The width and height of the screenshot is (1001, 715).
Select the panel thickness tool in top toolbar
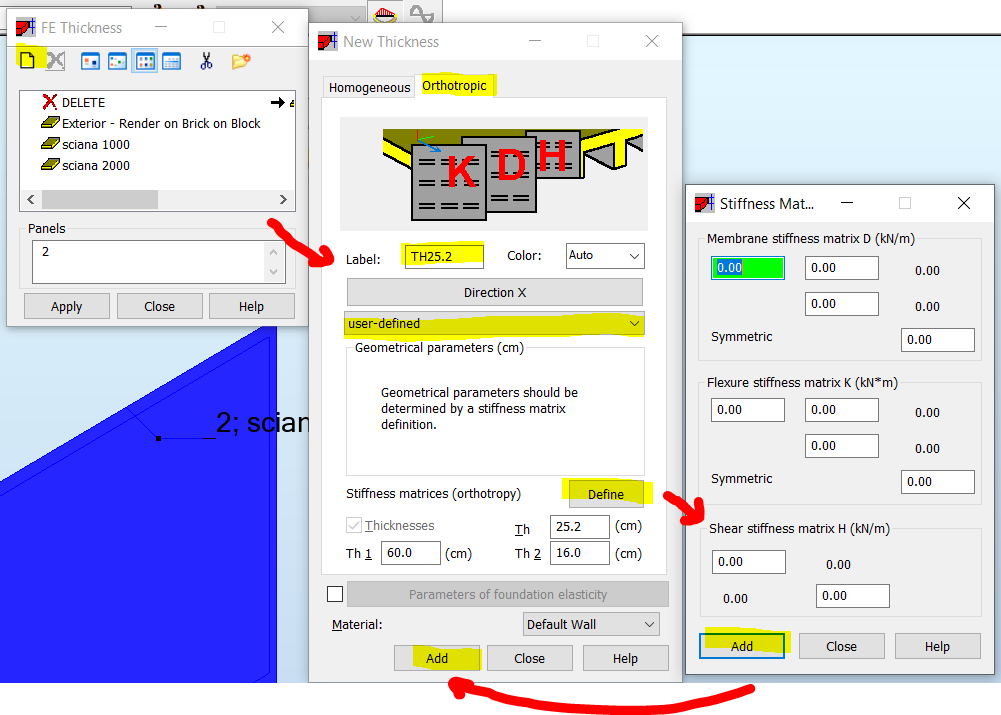[x=387, y=14]
